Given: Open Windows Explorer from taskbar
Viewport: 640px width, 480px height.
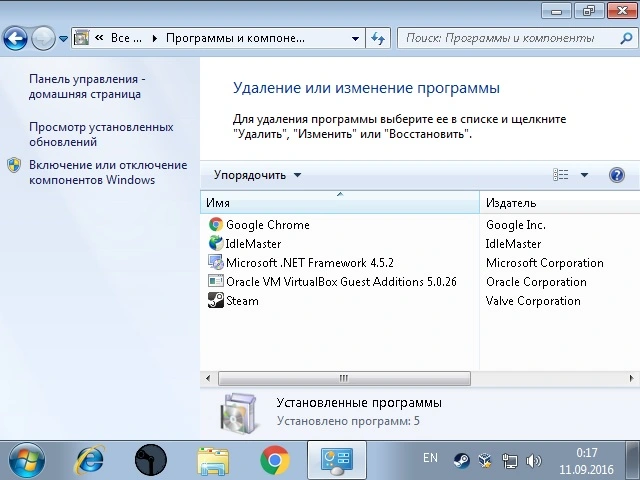Looking at the screenshot, I should pos(213,461).
